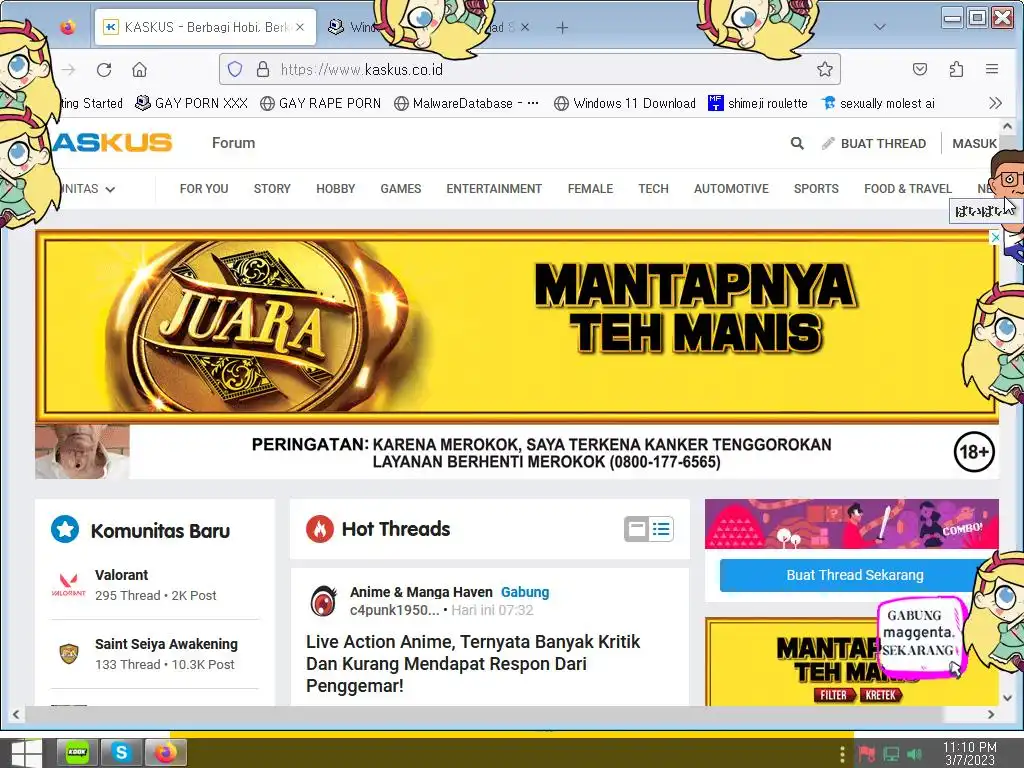This screenshot has height=768, width=1024.
Task: Click the Komunitas Baru star icon
Action: (x=65, y=529)
